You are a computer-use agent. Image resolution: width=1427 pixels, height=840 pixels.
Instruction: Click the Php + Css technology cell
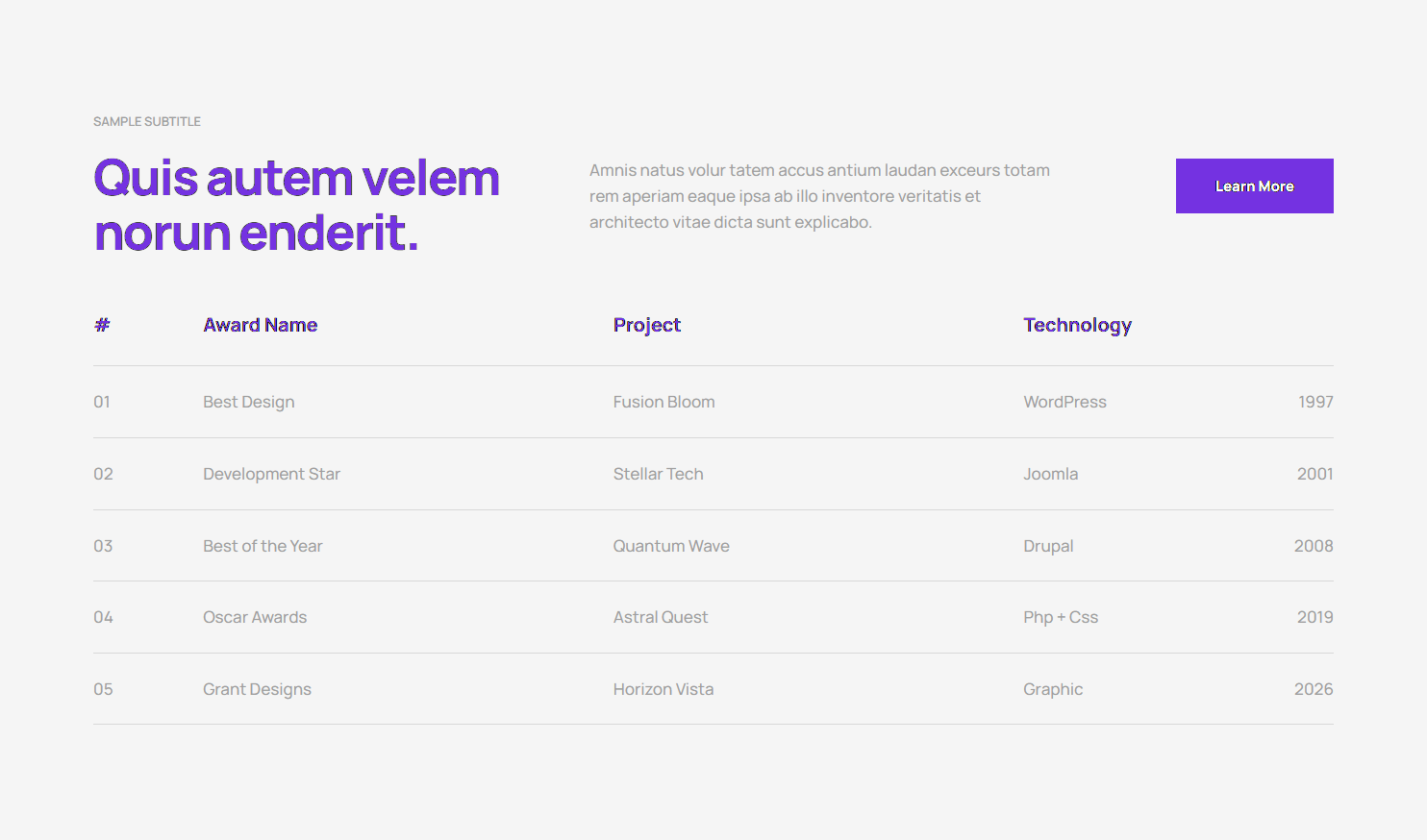[1060, 617]
